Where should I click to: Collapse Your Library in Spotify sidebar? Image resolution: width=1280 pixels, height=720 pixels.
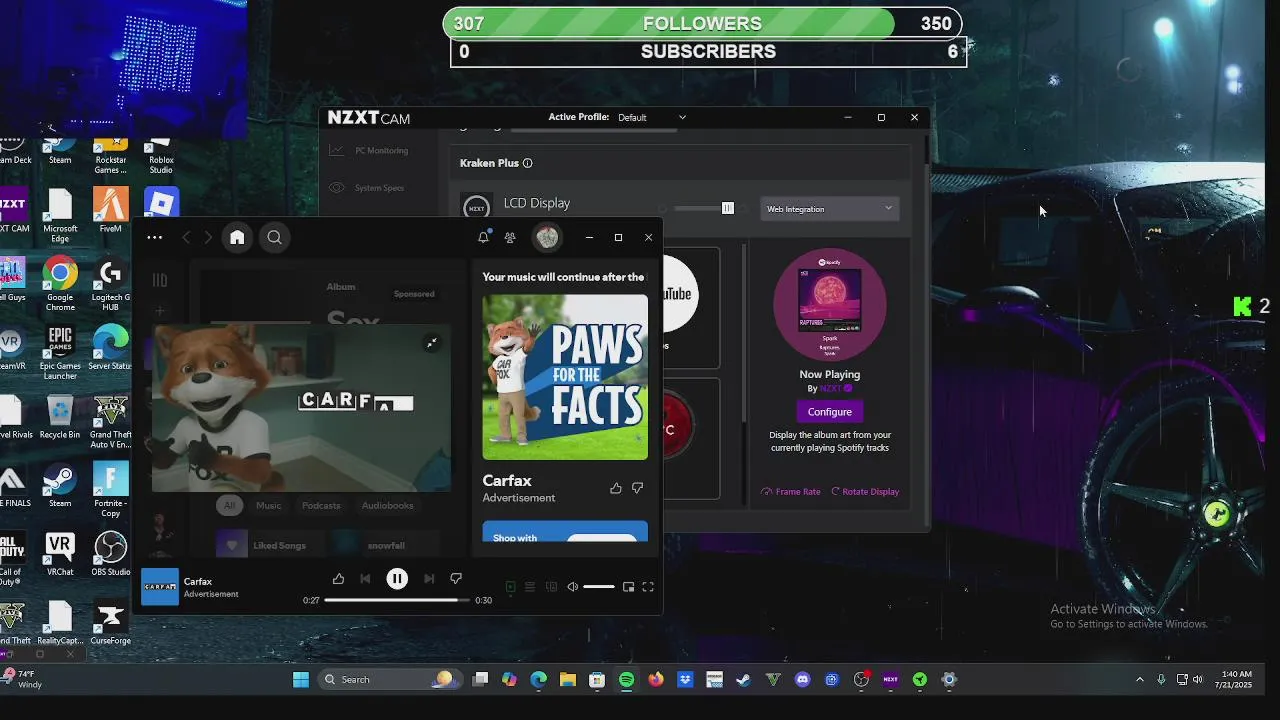pos(160,281)
